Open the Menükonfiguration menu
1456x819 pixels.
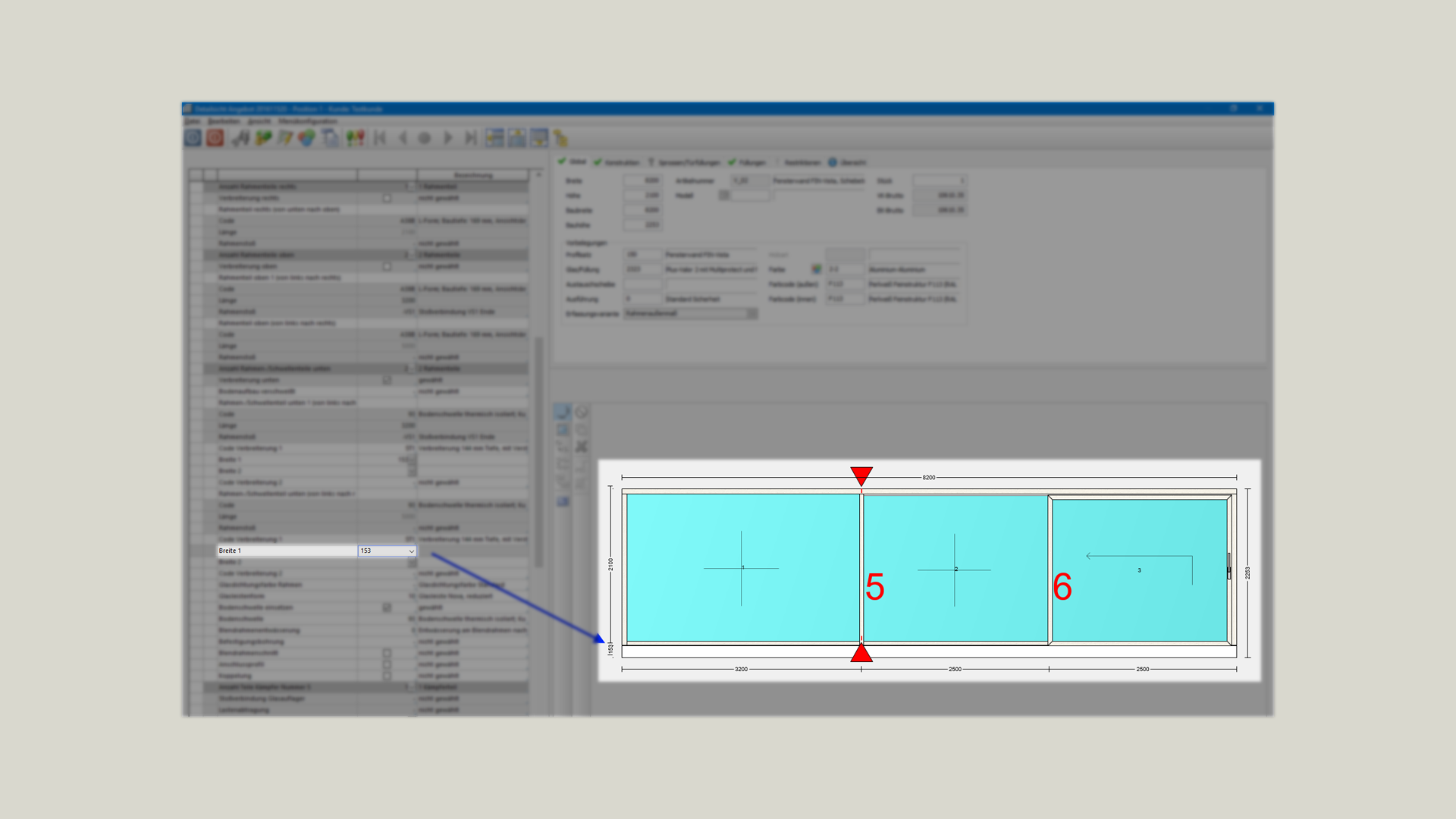tap(308, 121)
